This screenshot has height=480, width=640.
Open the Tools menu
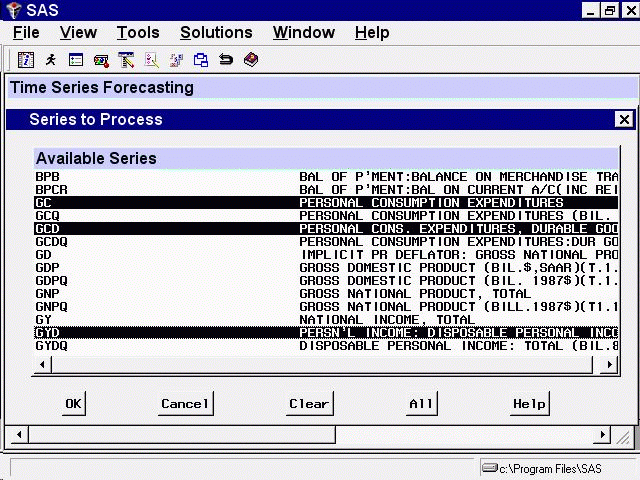point(138,33)
